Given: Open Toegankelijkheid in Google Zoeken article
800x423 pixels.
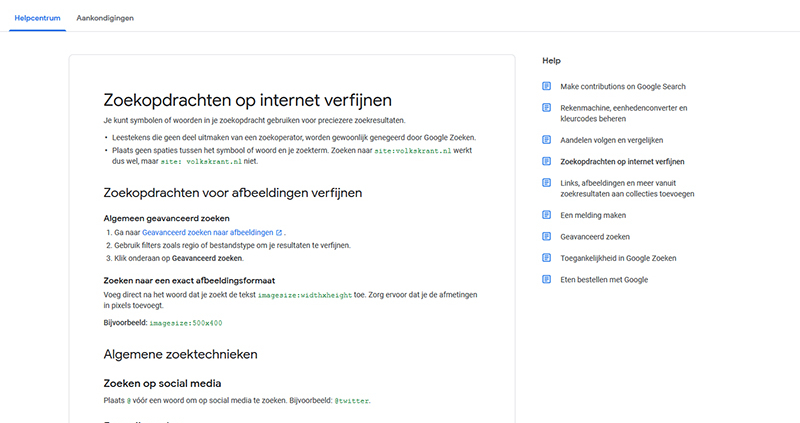Looking at the screenshot, I should point(618,258).
